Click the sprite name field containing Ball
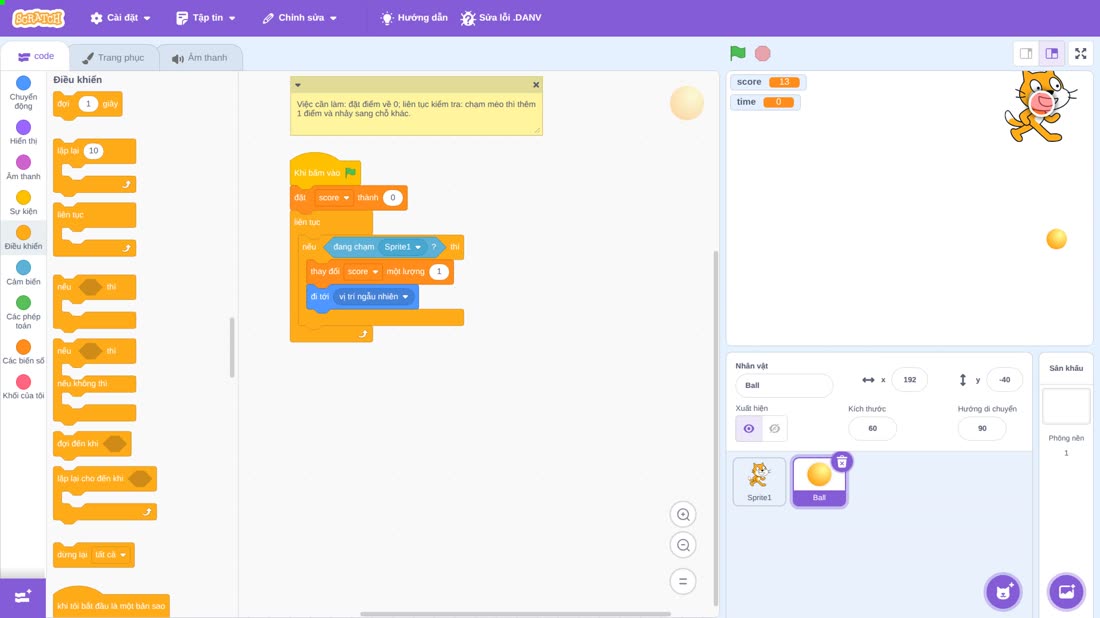The height and width of the screenshot is (618, 1100). [x=784, y=385]
